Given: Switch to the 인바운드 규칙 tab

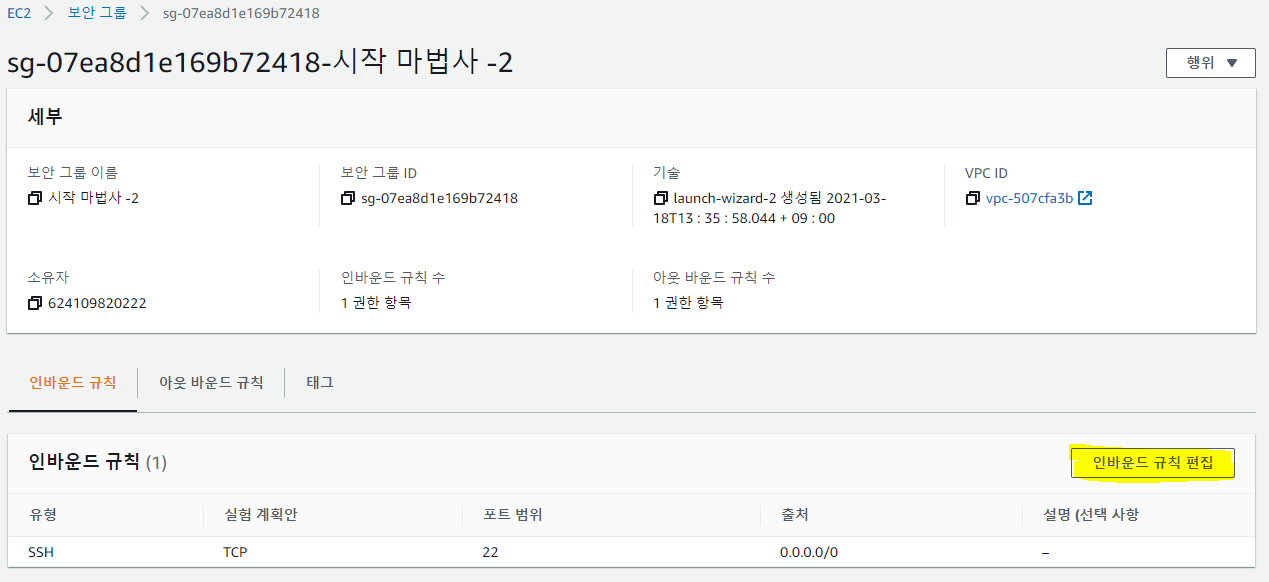Looking at the screenshot, I should pyautogui.click(x=72, y=382).
